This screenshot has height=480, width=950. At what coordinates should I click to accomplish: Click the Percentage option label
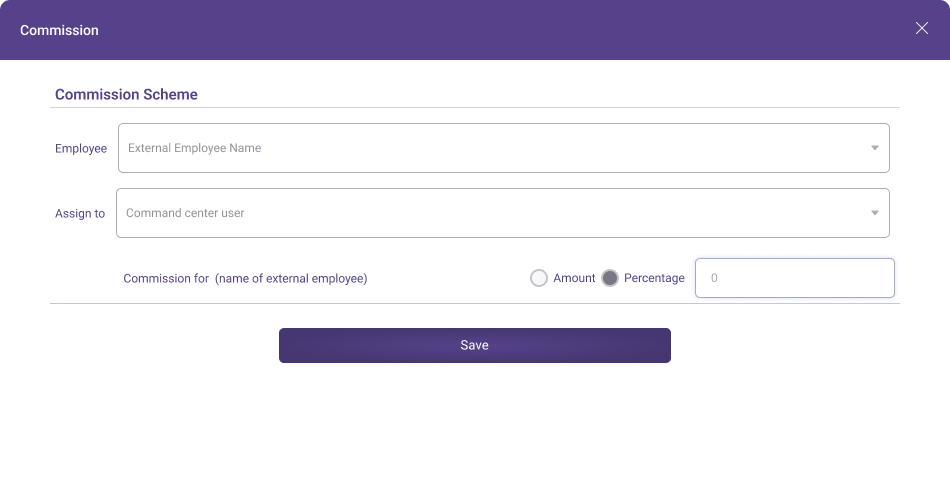(654, 278)
